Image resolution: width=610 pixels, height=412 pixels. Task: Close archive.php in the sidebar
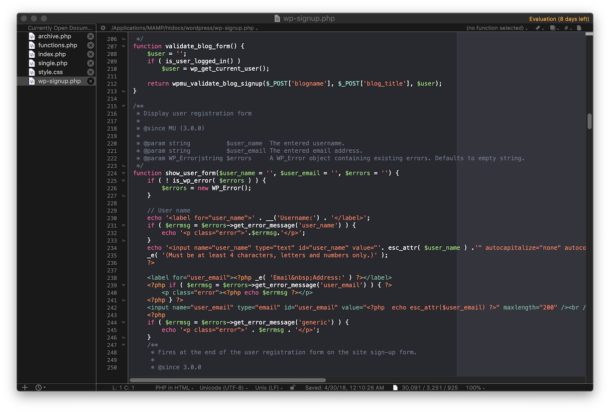[x=90, y=36]
